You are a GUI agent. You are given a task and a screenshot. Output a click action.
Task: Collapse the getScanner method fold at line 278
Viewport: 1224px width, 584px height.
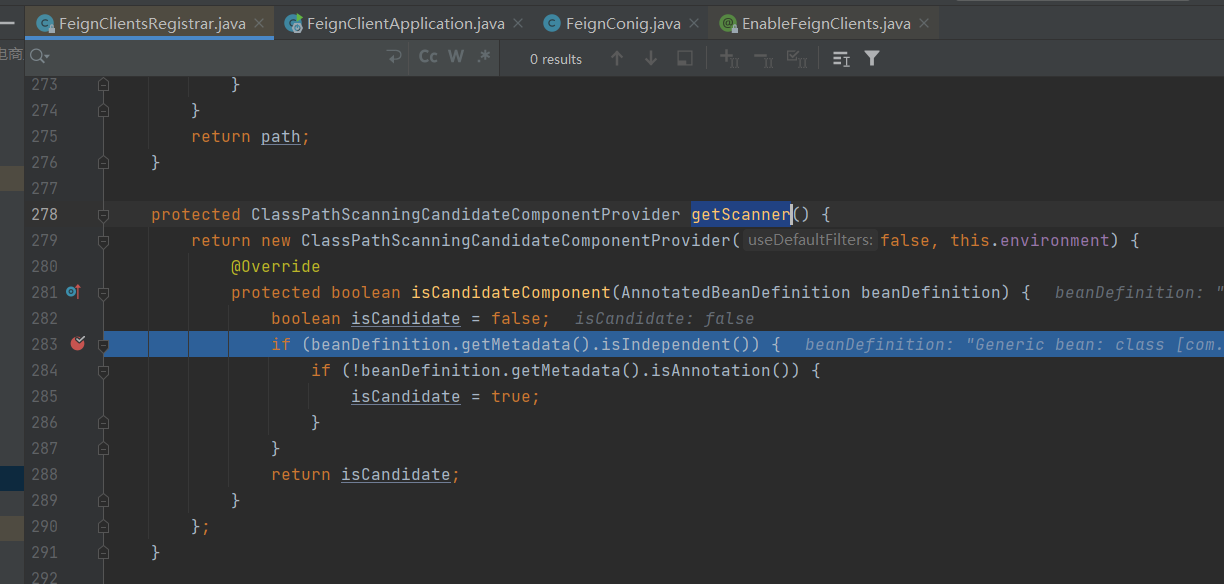(103, 214)
